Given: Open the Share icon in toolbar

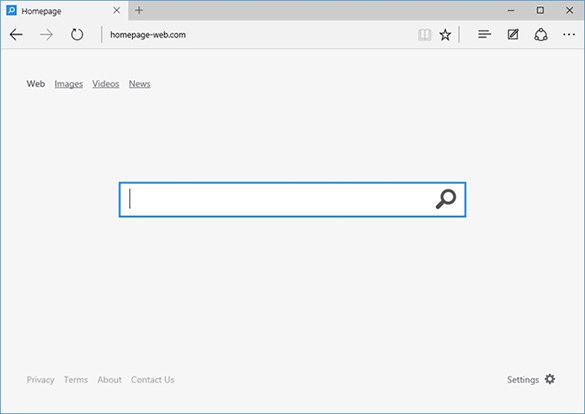Looking at the screenshot, I should pyautogui.click(x=541, y=35).
